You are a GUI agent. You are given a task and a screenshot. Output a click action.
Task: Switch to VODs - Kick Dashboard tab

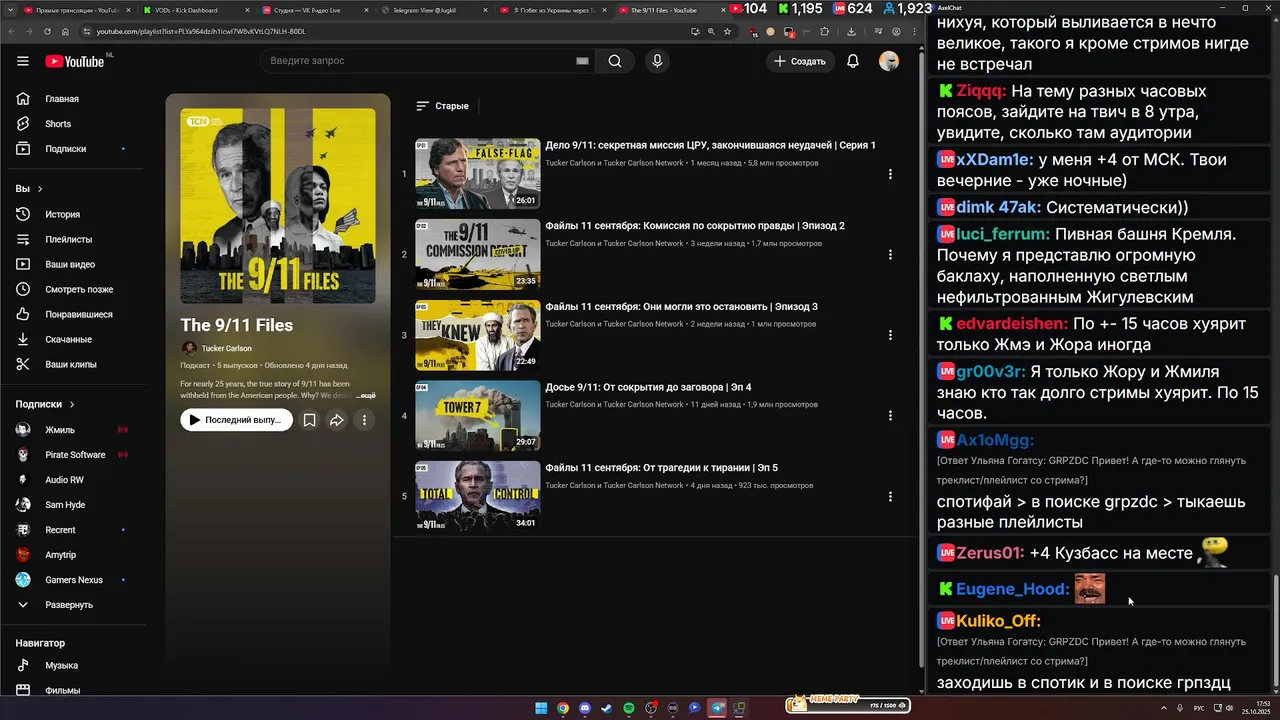point(195,10)
